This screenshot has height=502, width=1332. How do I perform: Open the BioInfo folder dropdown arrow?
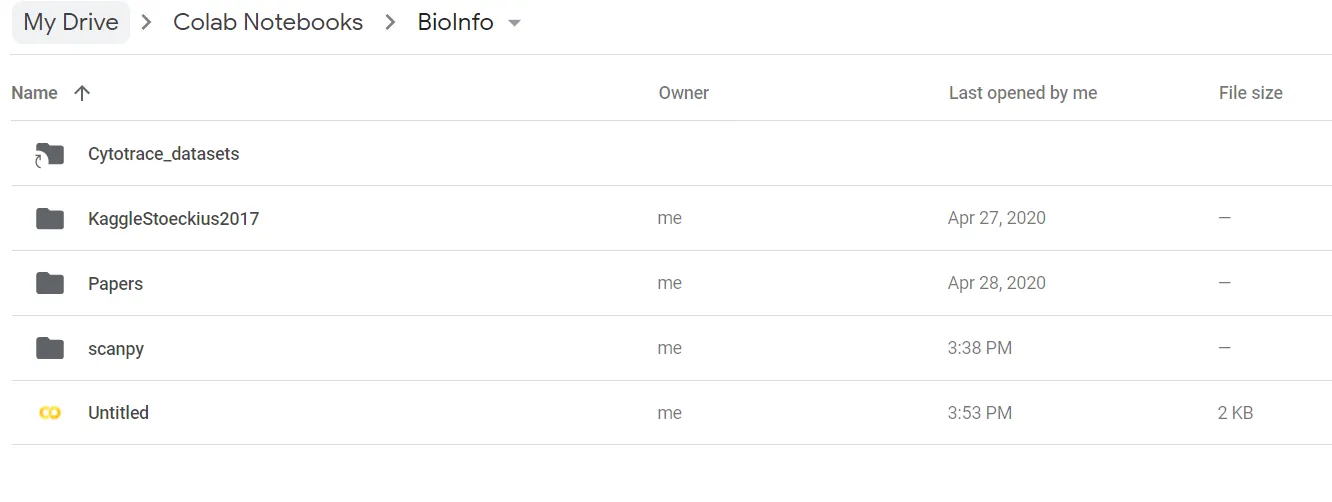515,23
